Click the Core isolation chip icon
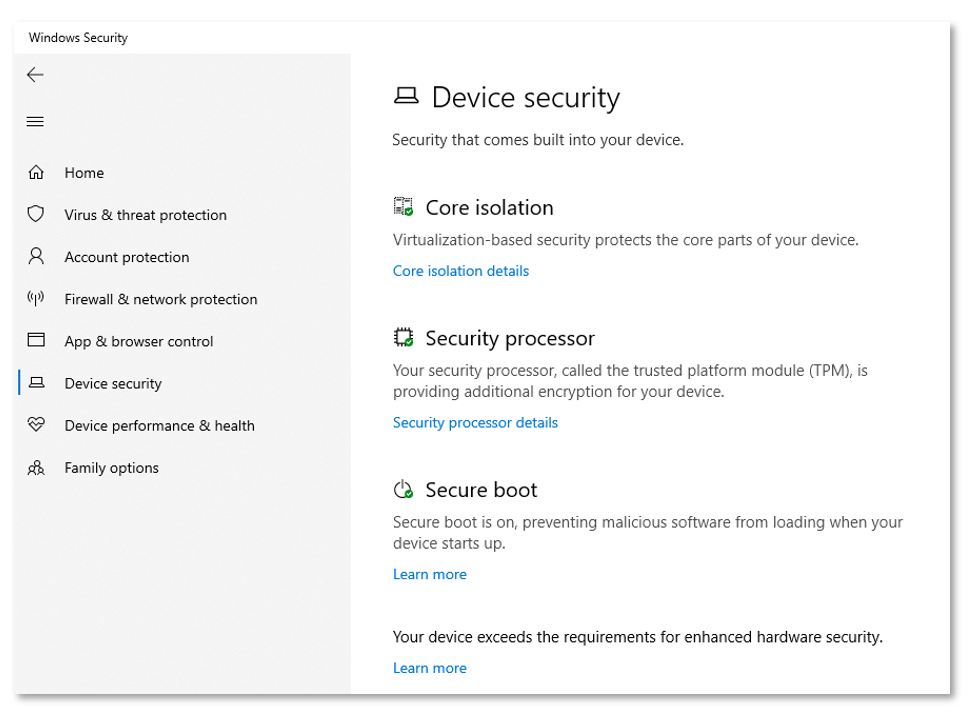 tap(403, 207)
